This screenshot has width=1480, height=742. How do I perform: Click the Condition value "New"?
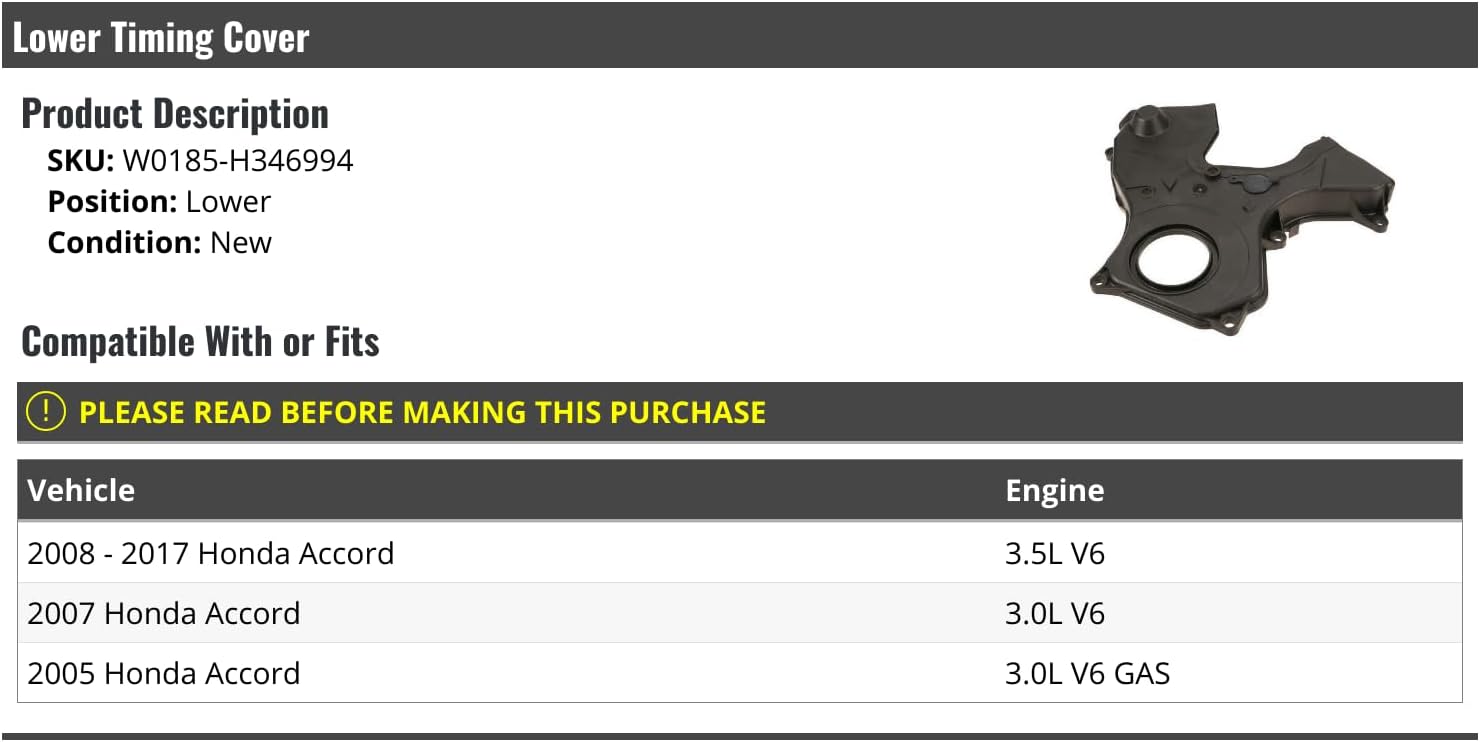pos(241,242)
